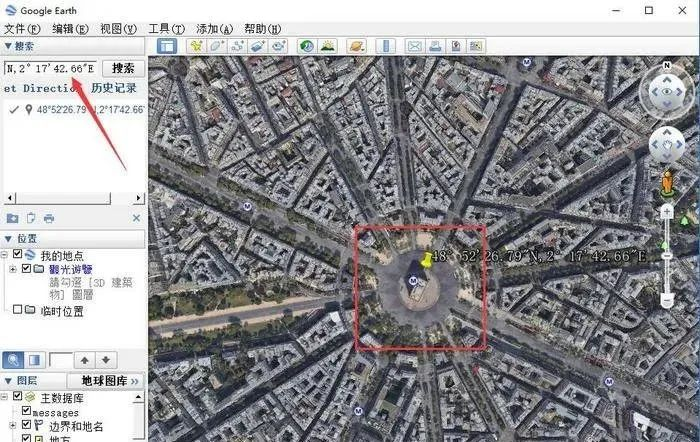Click the coordinates search input field

(x=50, y=68)
